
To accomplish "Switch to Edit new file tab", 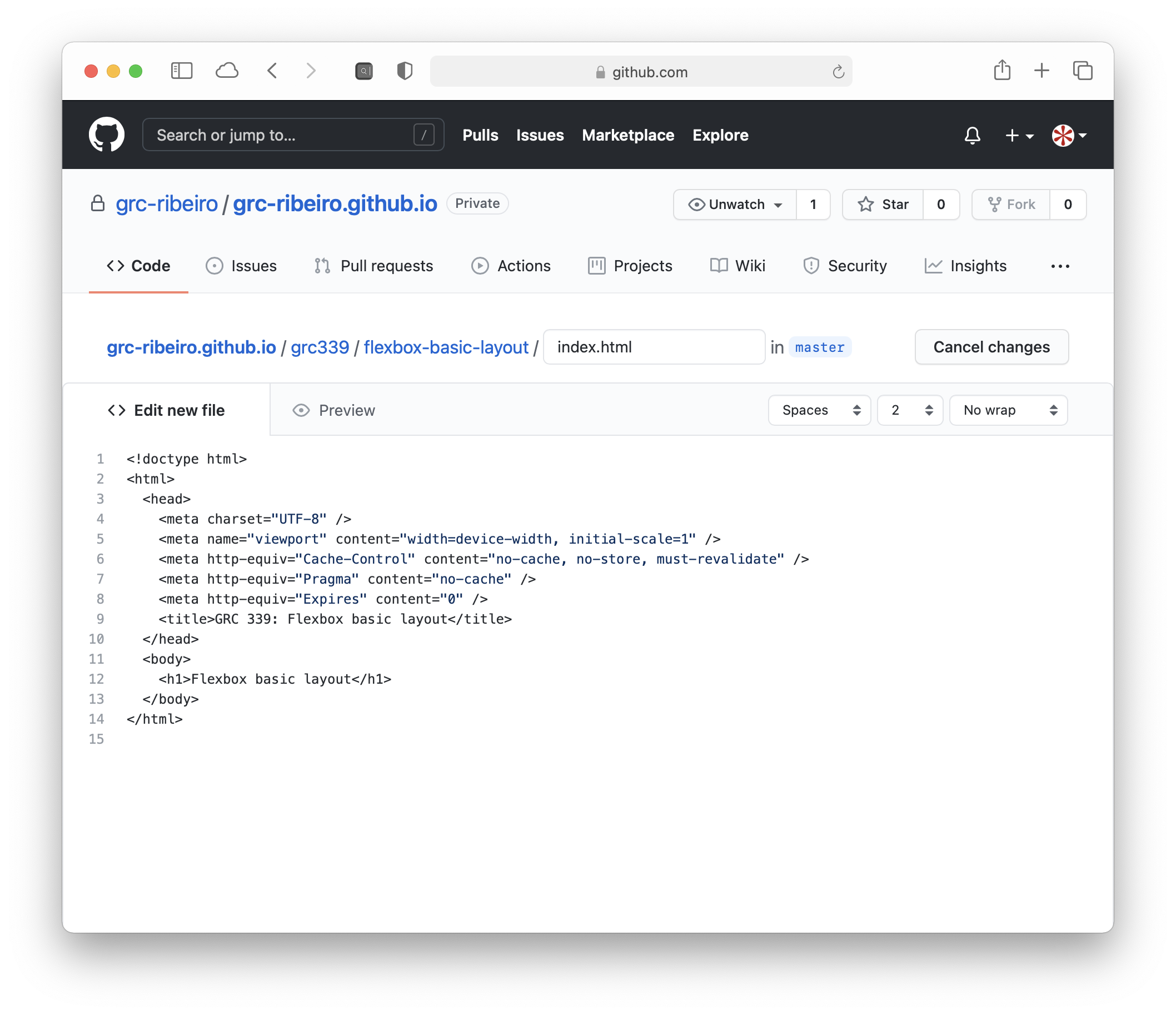I will pyautogui.click(x=166, y=410).
